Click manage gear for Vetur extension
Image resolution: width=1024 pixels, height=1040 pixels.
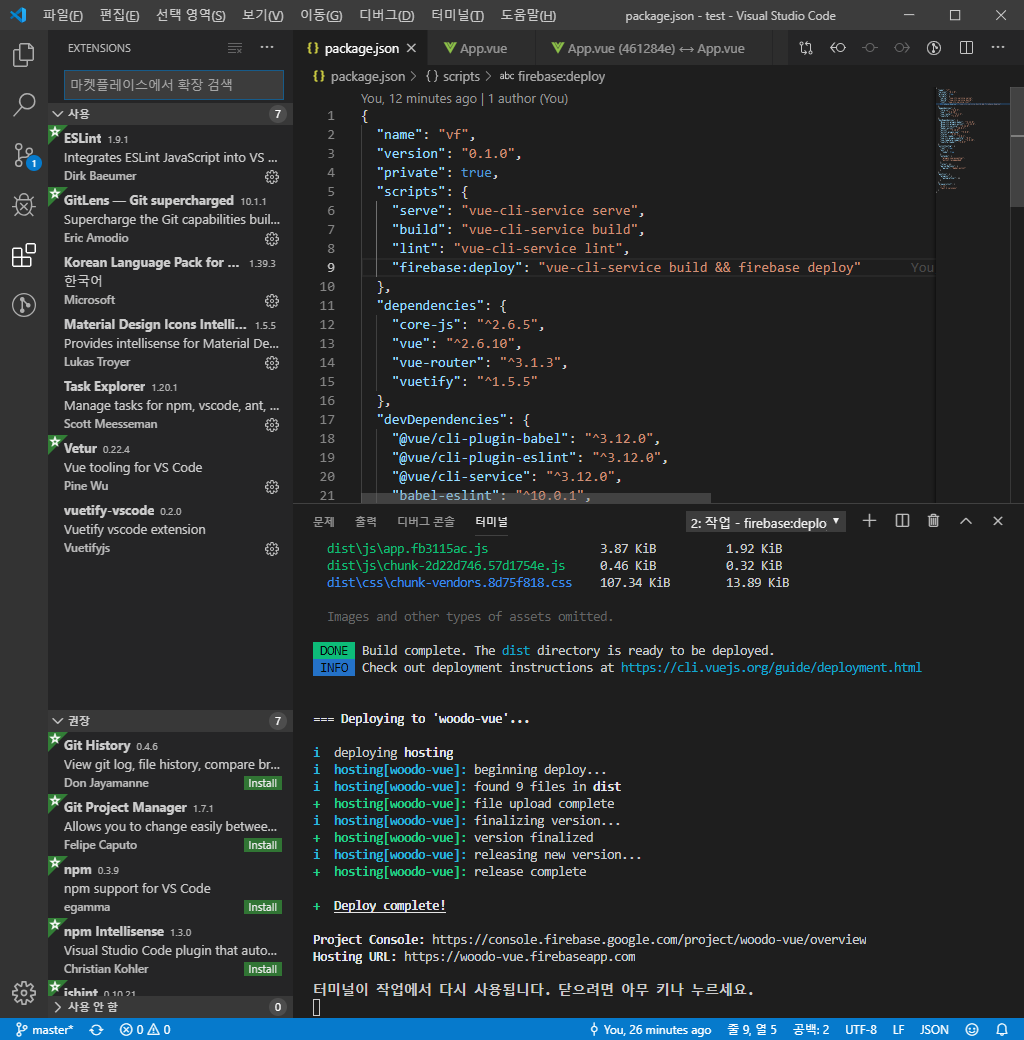[272, 487]
